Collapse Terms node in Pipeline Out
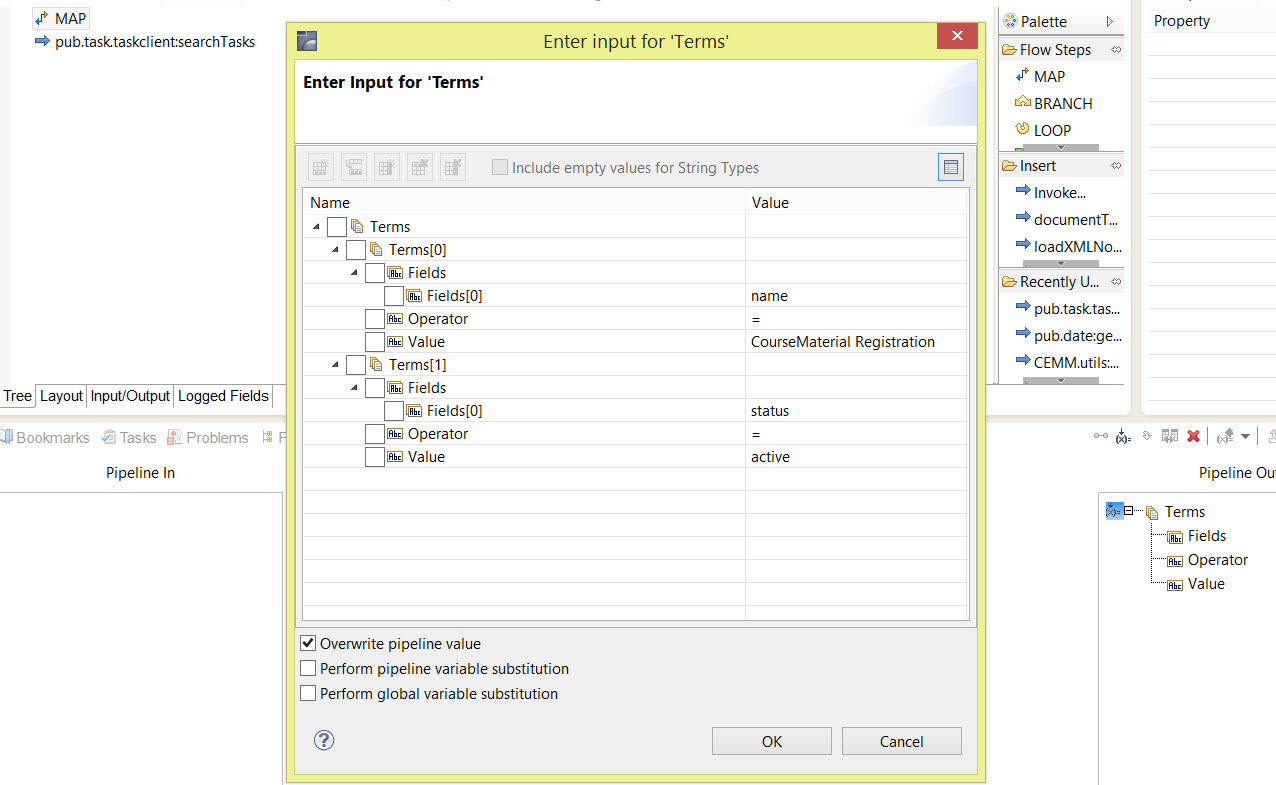 pos(1129,511)
